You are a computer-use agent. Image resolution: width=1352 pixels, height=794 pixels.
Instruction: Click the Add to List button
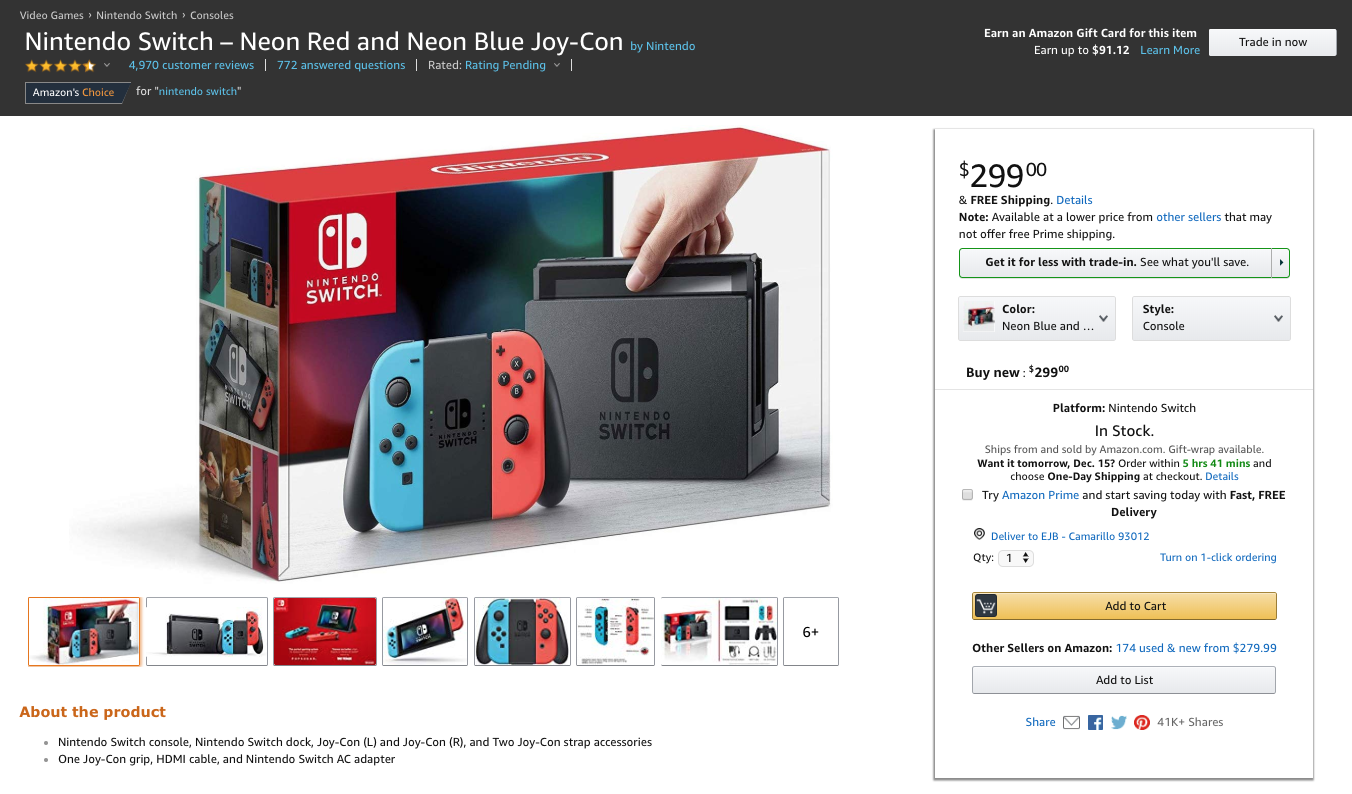[1124, 680]
